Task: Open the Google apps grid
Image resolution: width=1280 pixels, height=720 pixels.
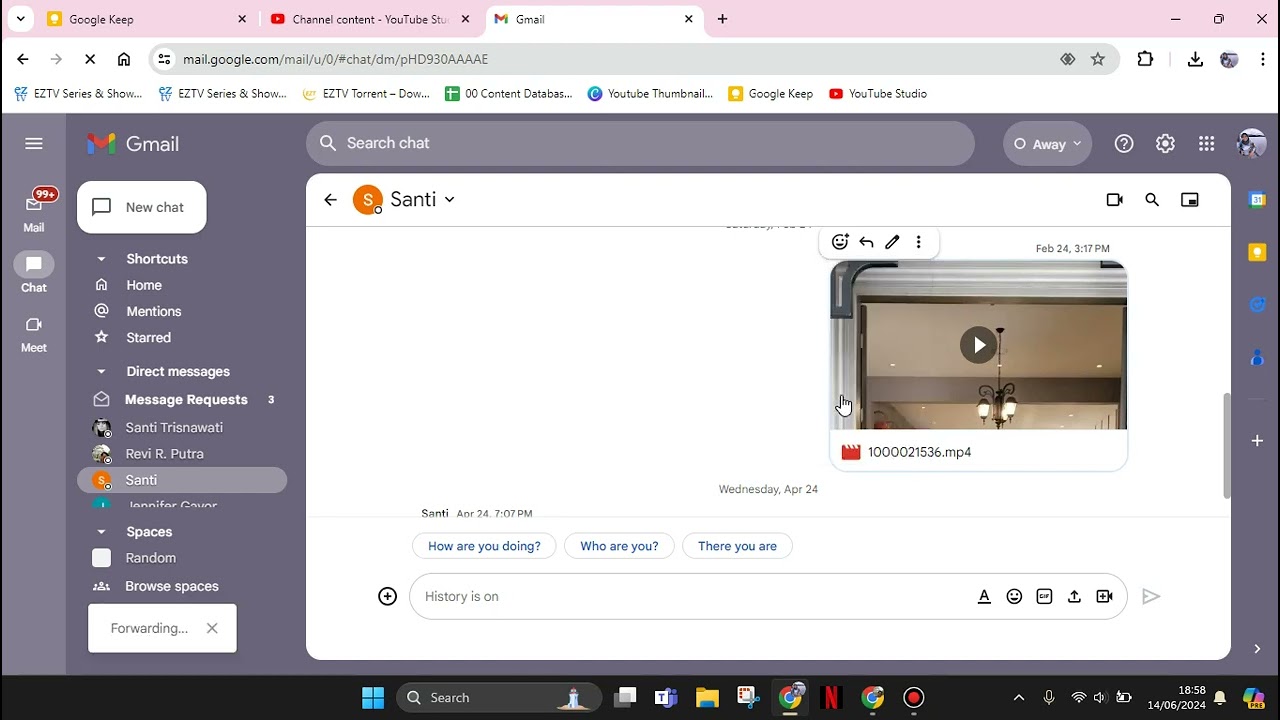Action: 1207,144
